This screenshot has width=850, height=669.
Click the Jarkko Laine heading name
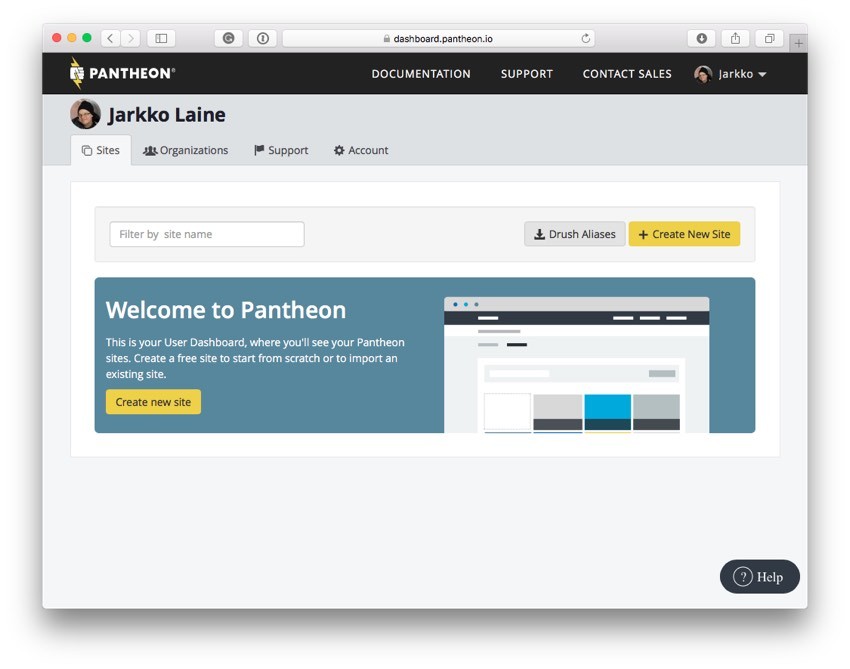pyautogui.click(x=166, y=115)
